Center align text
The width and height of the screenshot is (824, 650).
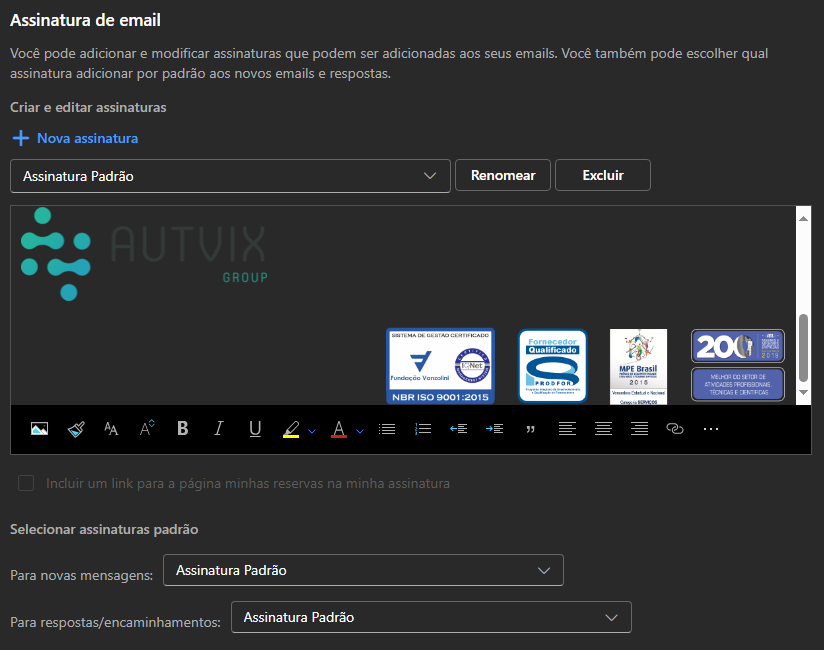(x=603, y=429)
